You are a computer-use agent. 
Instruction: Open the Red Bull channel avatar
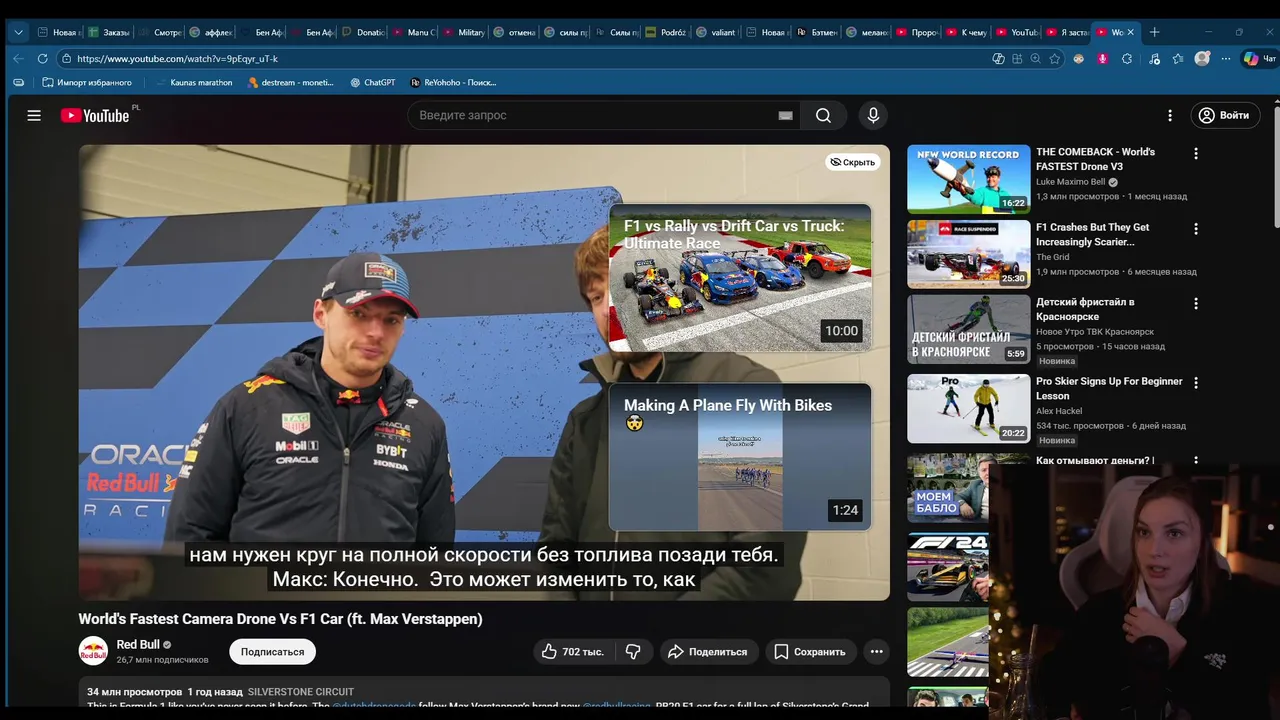click(x=93, y=651)
